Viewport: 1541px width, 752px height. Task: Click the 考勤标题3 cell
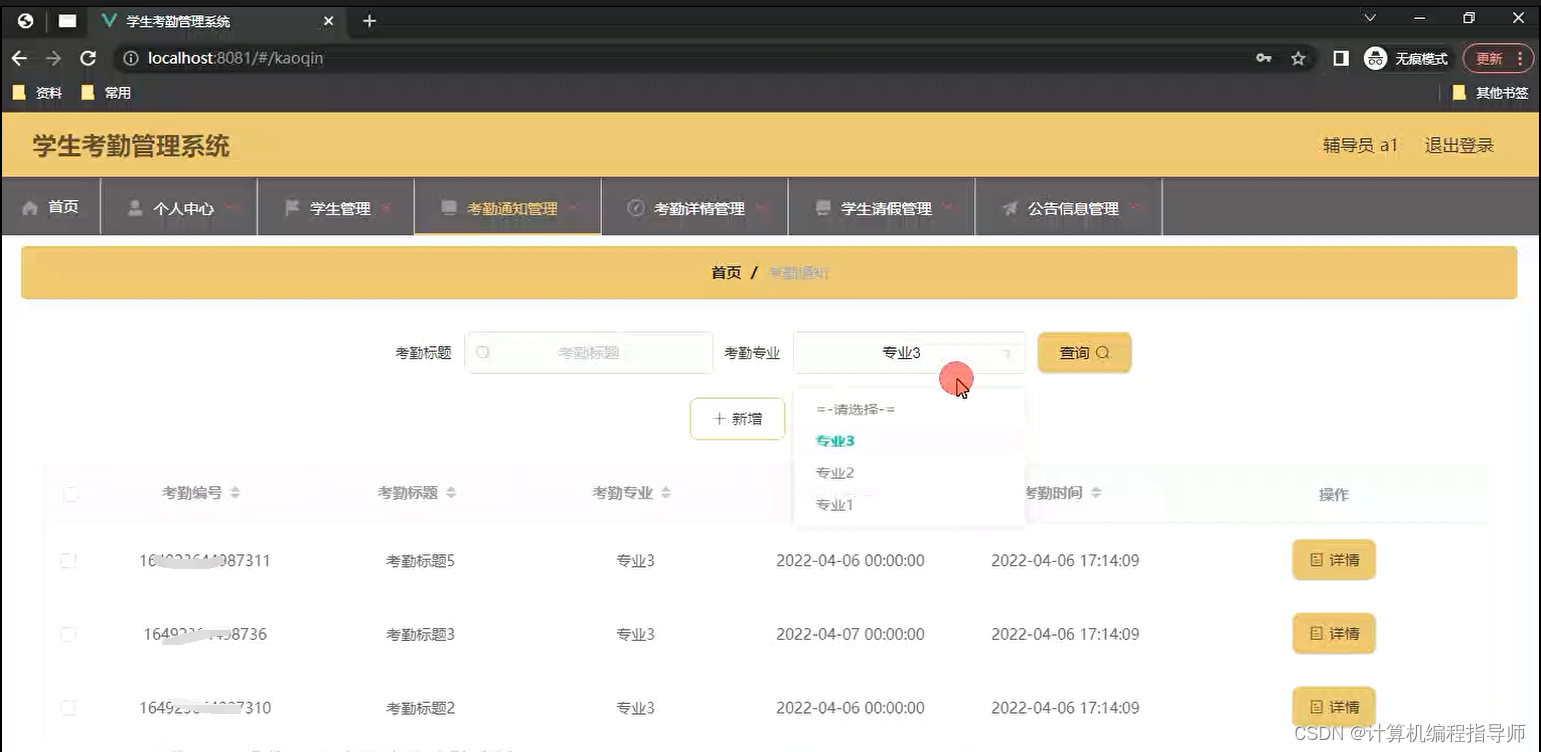point(421,635)
